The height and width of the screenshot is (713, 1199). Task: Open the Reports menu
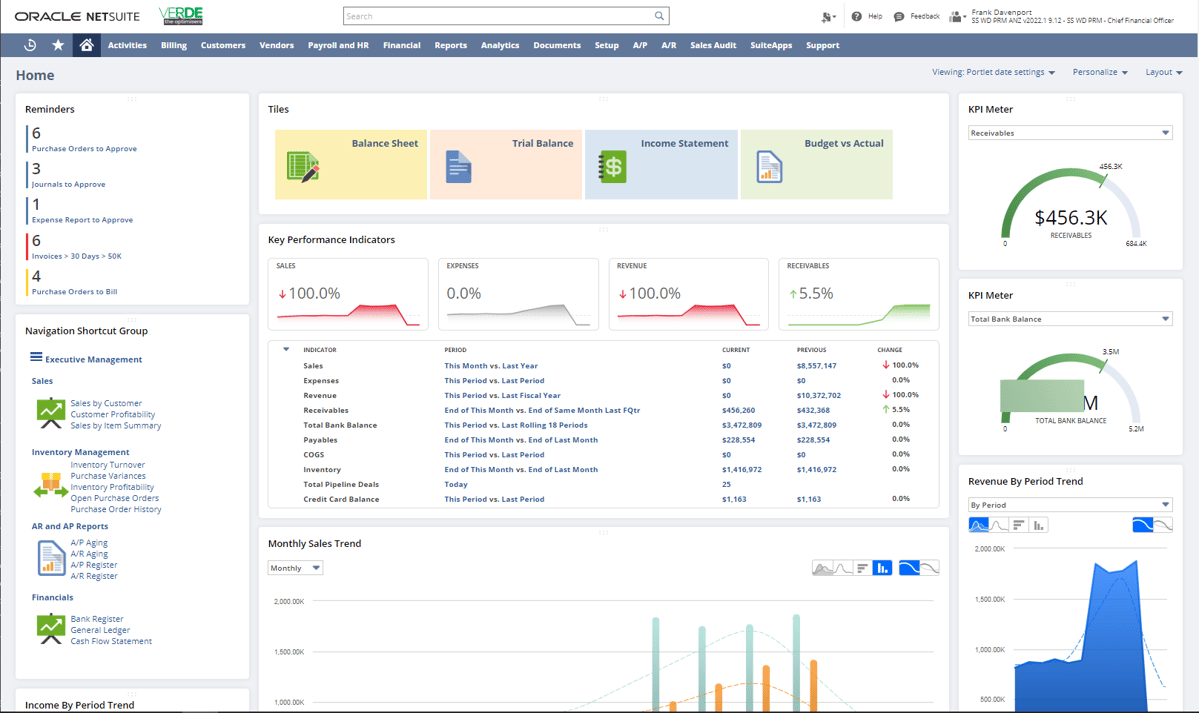tap(450, 45)
